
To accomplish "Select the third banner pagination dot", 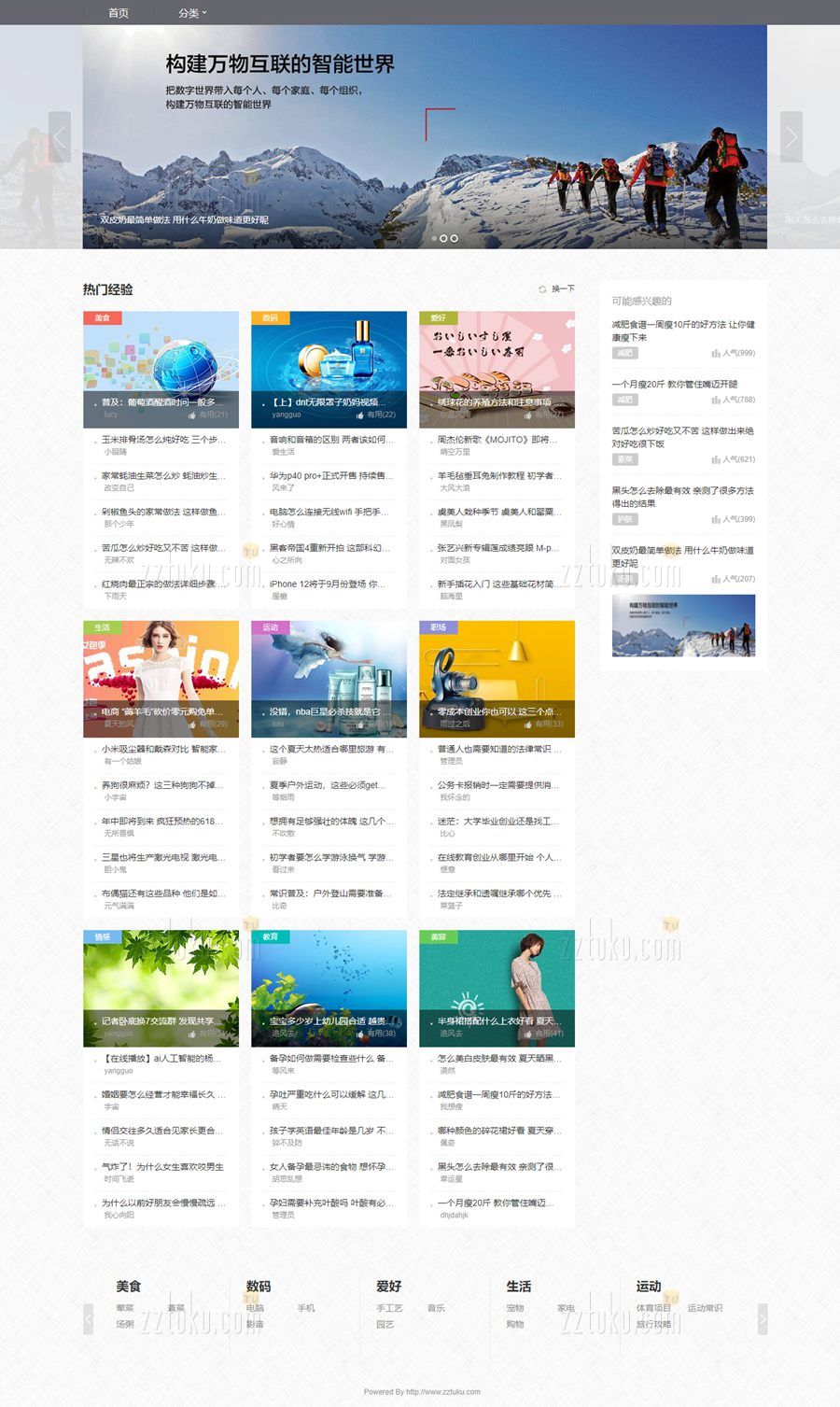I will click(455, 238).
